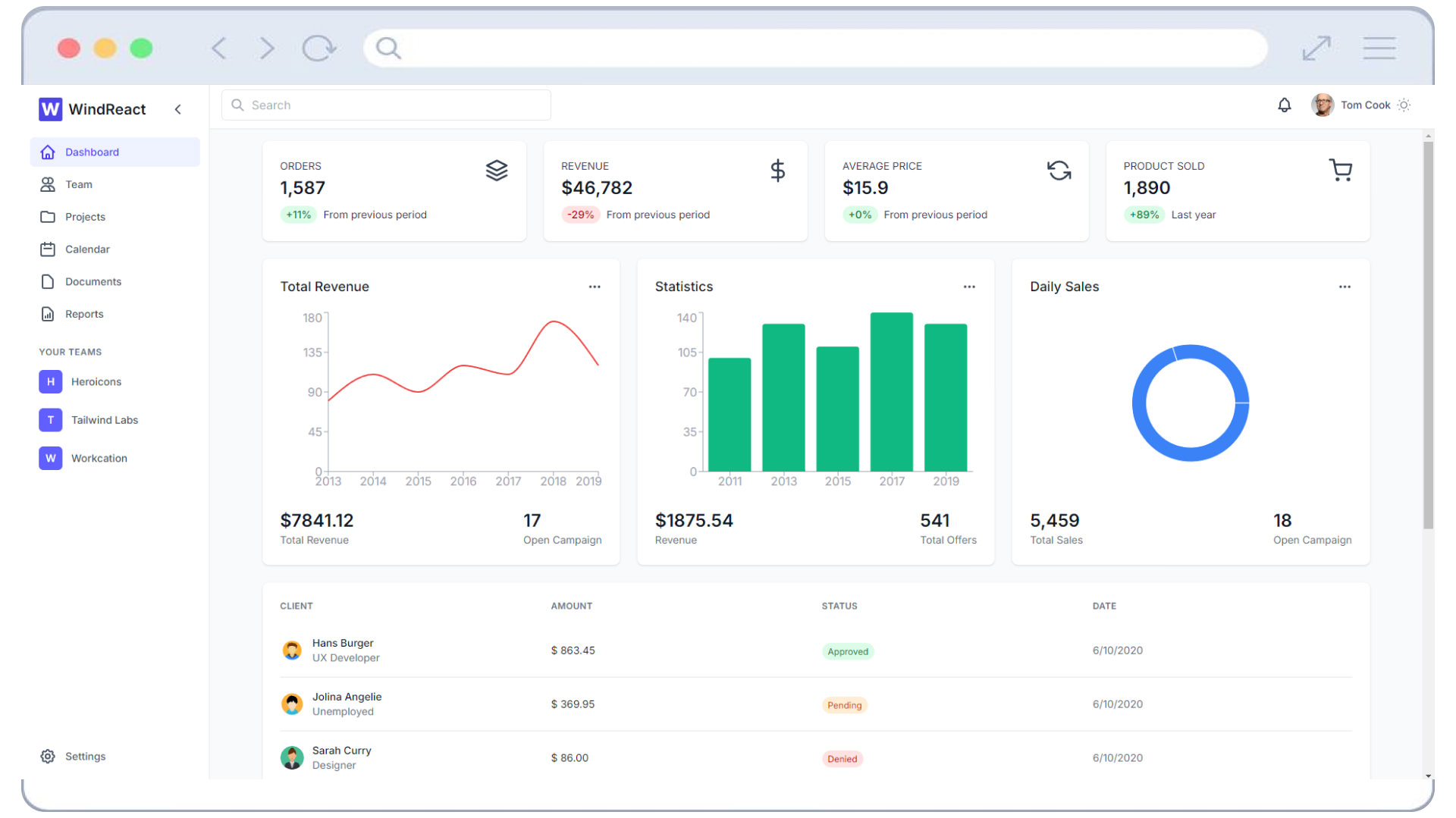The height and width of the screenshot is (818, 1456).
Task: Click the 2017 bar in Statistics chart
Action: coord(892,392)
